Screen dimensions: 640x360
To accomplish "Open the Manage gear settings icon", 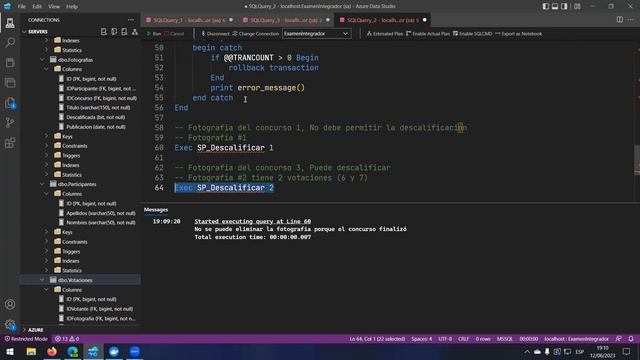I will 10,324.
